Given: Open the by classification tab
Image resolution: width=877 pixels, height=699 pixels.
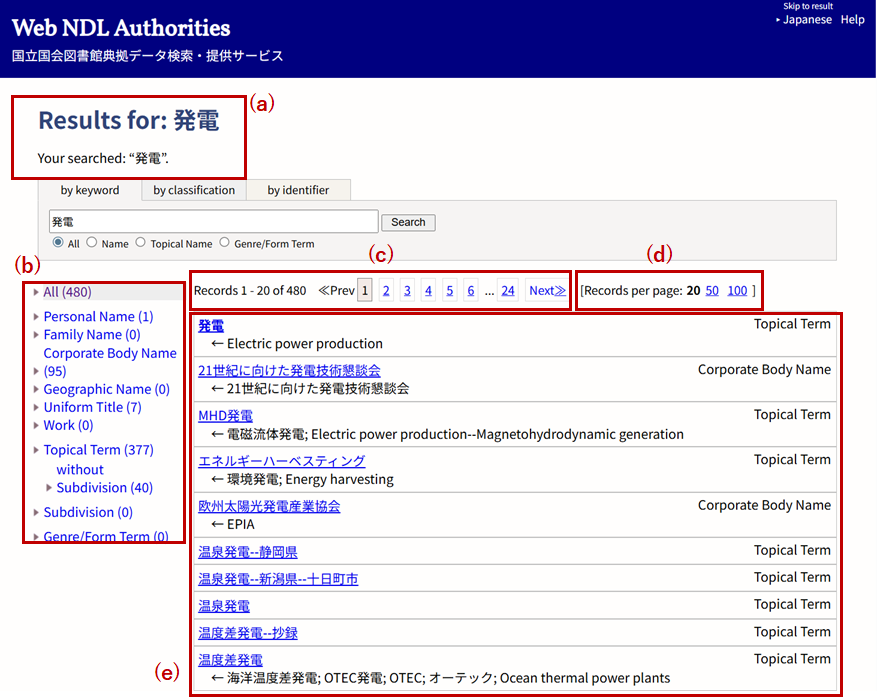Looking at the screenshot, I should (194, 190).
